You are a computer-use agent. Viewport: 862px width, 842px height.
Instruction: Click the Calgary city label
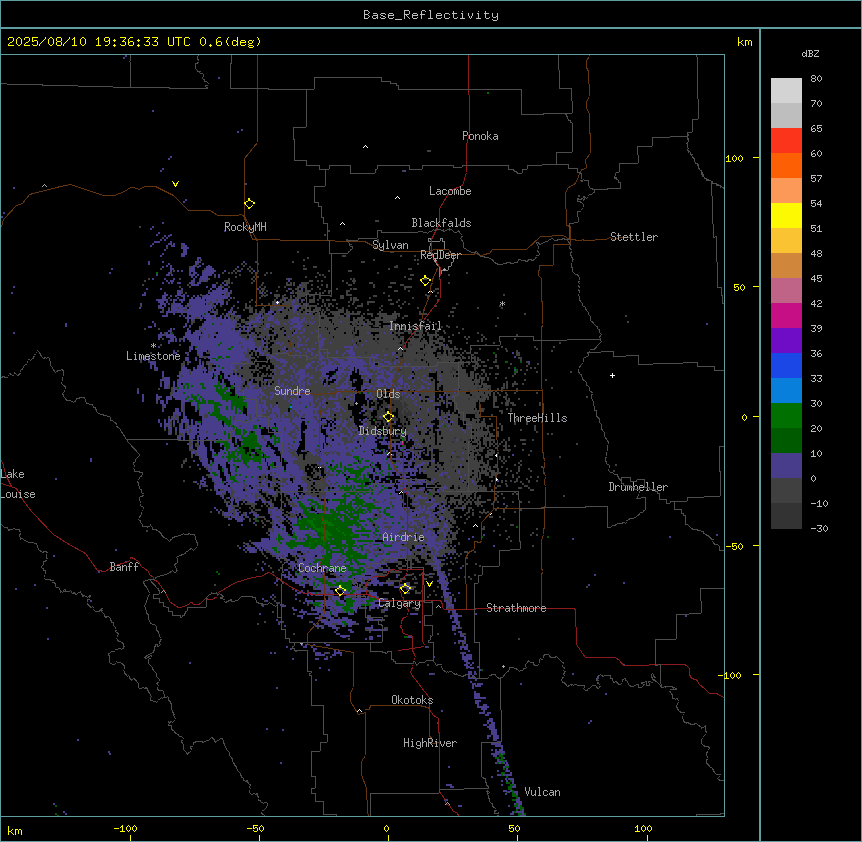[399, 603]
